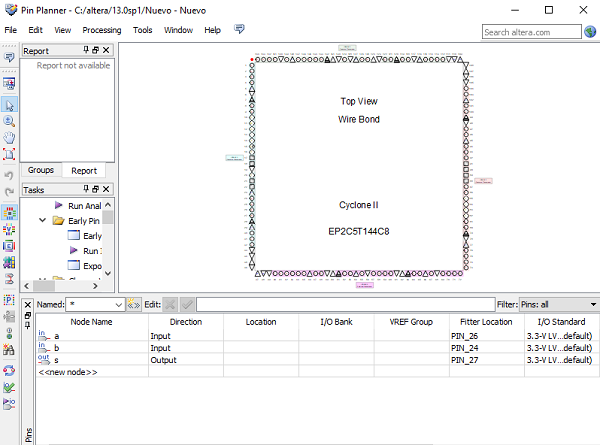The width and height of the screenshot is (600, 445).
Task: Click the Tasks horizontal scroll right arrow
Action: click(x=95, y=285)
